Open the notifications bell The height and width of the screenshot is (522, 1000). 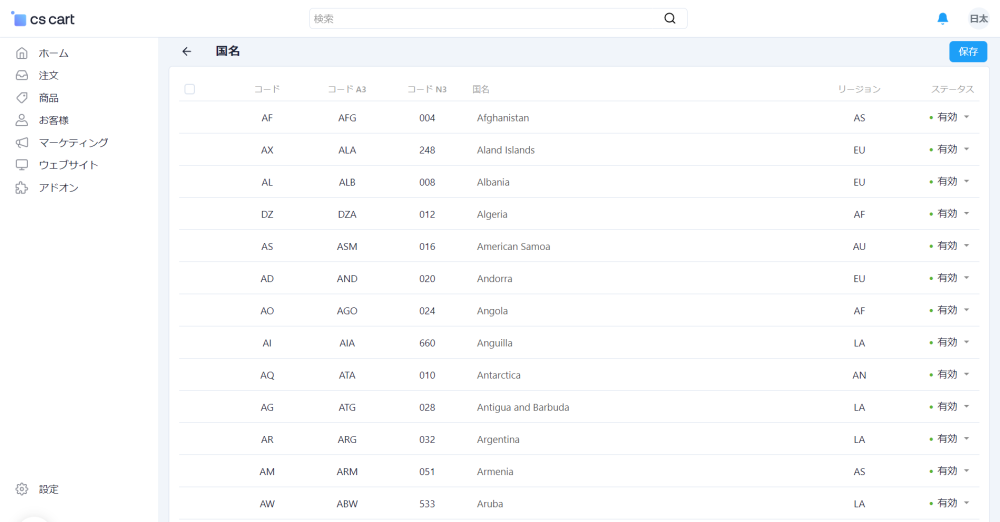943,19
